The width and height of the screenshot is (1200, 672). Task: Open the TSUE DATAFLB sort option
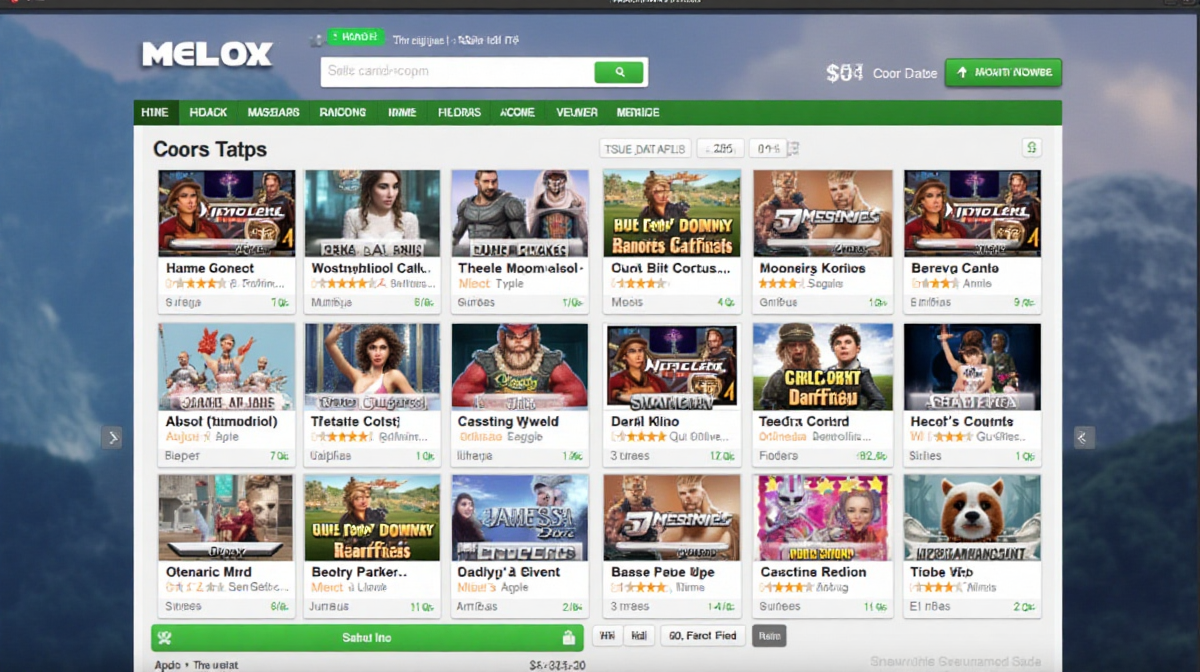click(645, 149)
